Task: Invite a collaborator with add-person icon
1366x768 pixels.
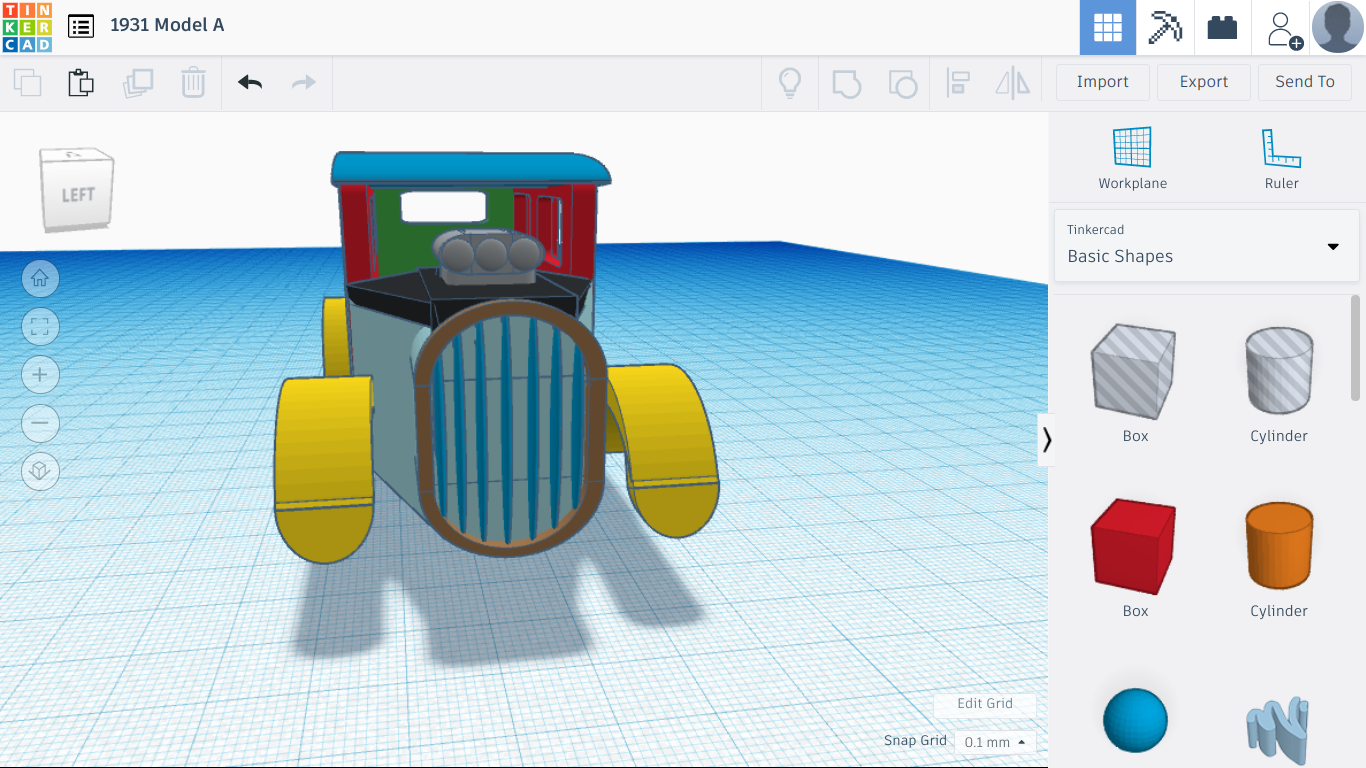Action: coord(1283,29)
